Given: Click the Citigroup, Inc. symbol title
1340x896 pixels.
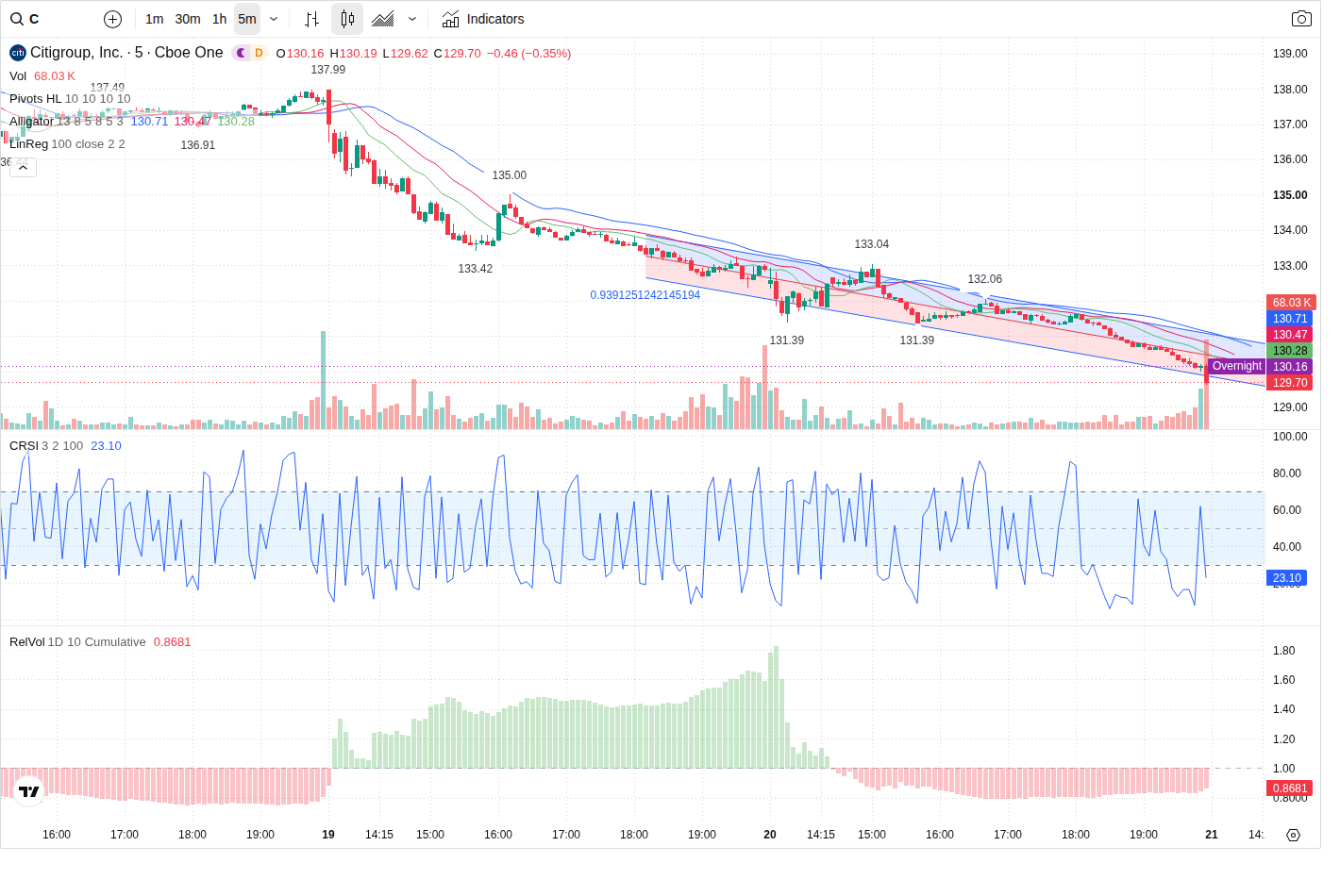Looking at the screenshot, I should [x=126, y=53].
